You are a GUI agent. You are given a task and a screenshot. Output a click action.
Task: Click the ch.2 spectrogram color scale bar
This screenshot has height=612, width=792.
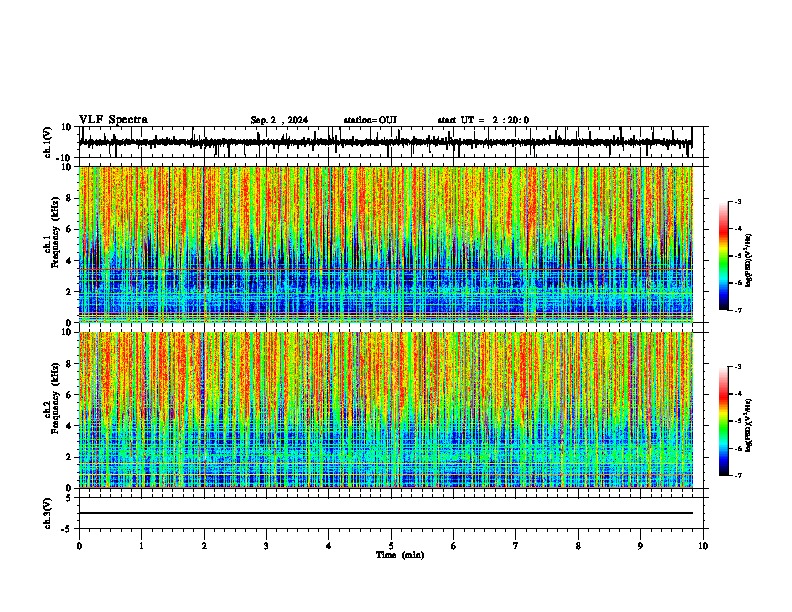point(723,421)
